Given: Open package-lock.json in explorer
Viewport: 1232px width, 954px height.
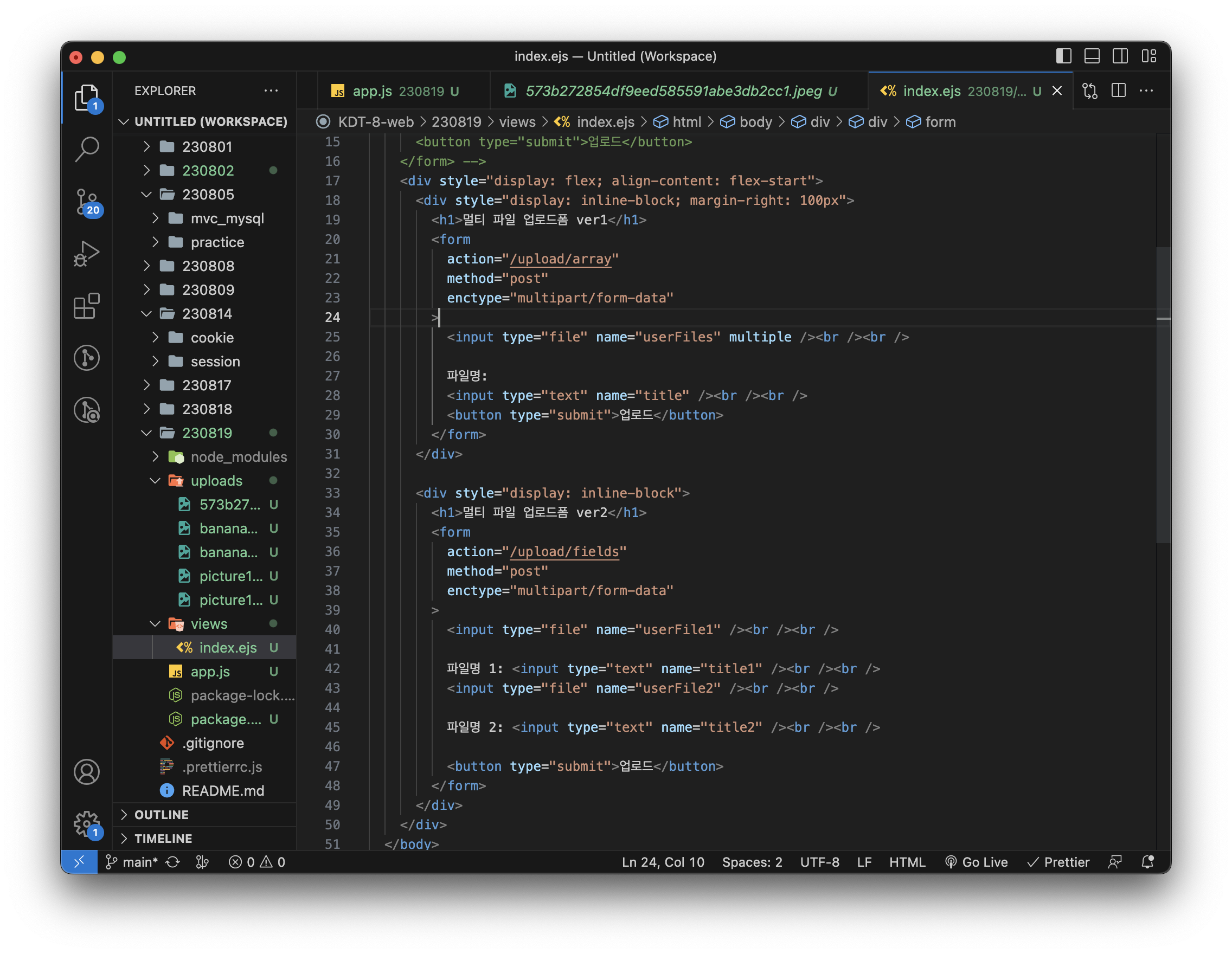Looking at the screenshot, I should pyautogui.click(x=204, y=695).
